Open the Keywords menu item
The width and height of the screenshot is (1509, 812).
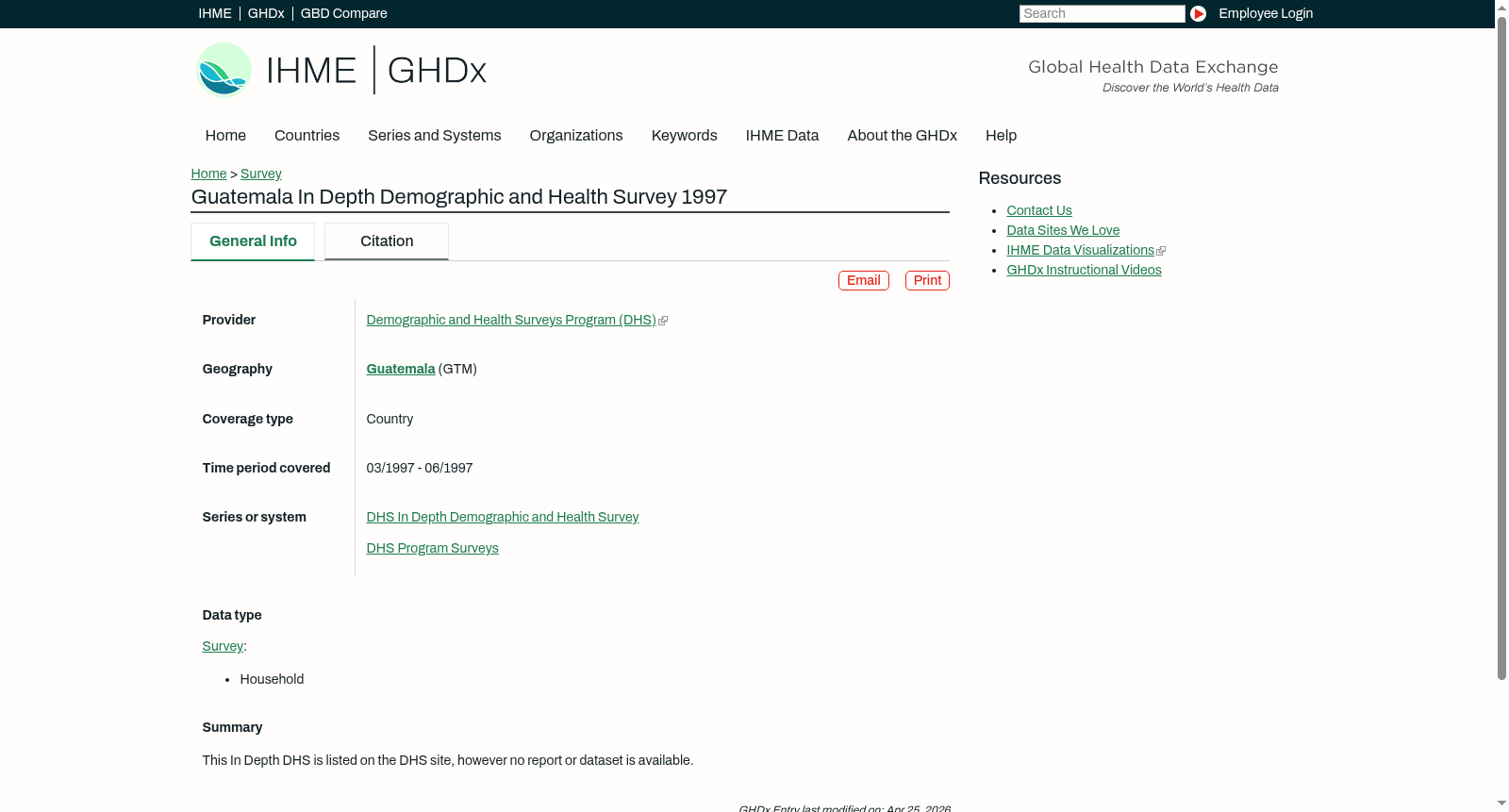[x=685, y=136]
